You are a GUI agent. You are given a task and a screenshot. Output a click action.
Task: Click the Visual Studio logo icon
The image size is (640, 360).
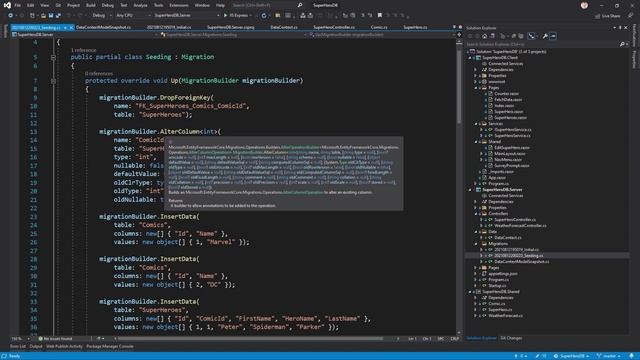(x=7, y=5)
